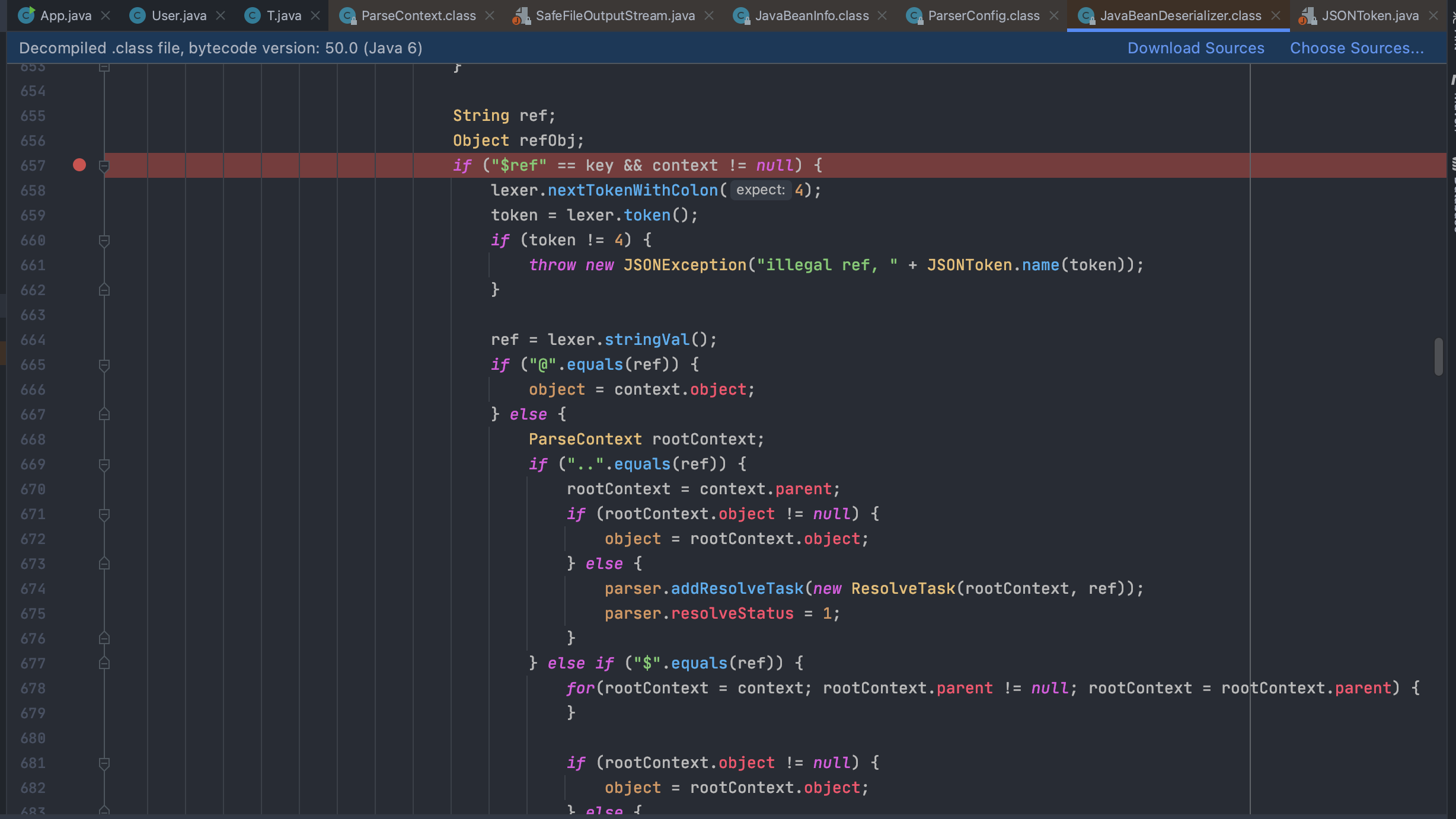1456x819 pixels.
Task: Click the App.java file icon
Action: point(25,15)
